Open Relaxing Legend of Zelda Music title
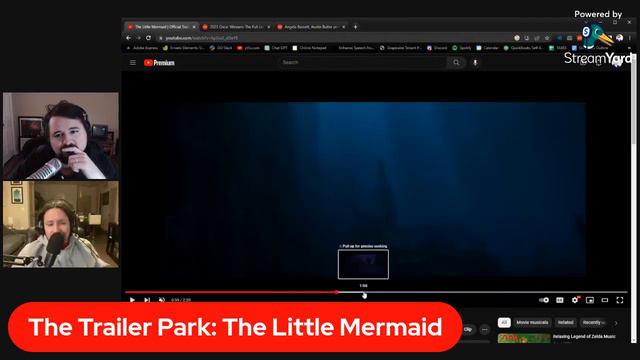640x360 pixels. 584,337
